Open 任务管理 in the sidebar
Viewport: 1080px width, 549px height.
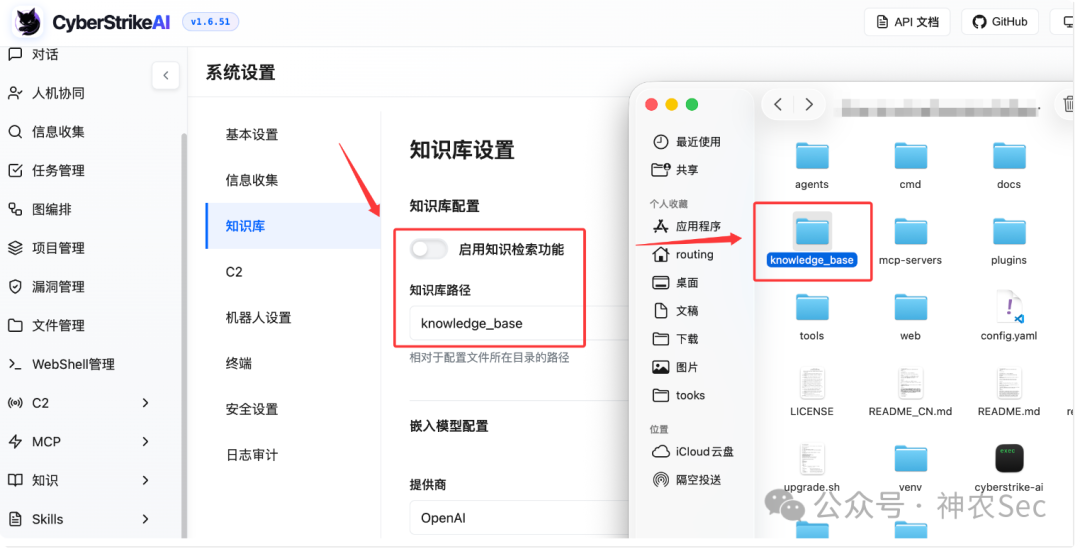pos(45,170)
